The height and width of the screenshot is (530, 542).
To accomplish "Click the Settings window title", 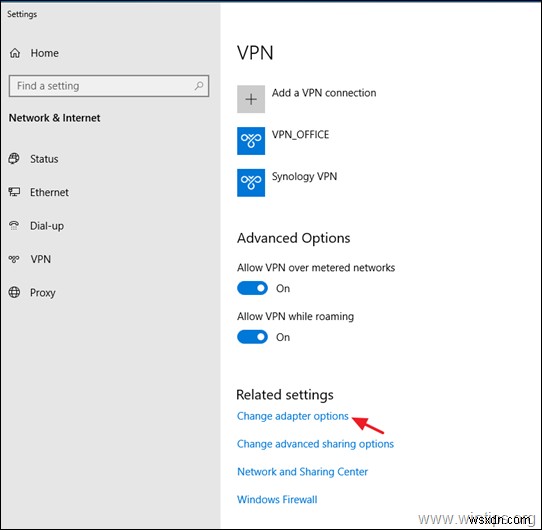I will click(22, 14).
